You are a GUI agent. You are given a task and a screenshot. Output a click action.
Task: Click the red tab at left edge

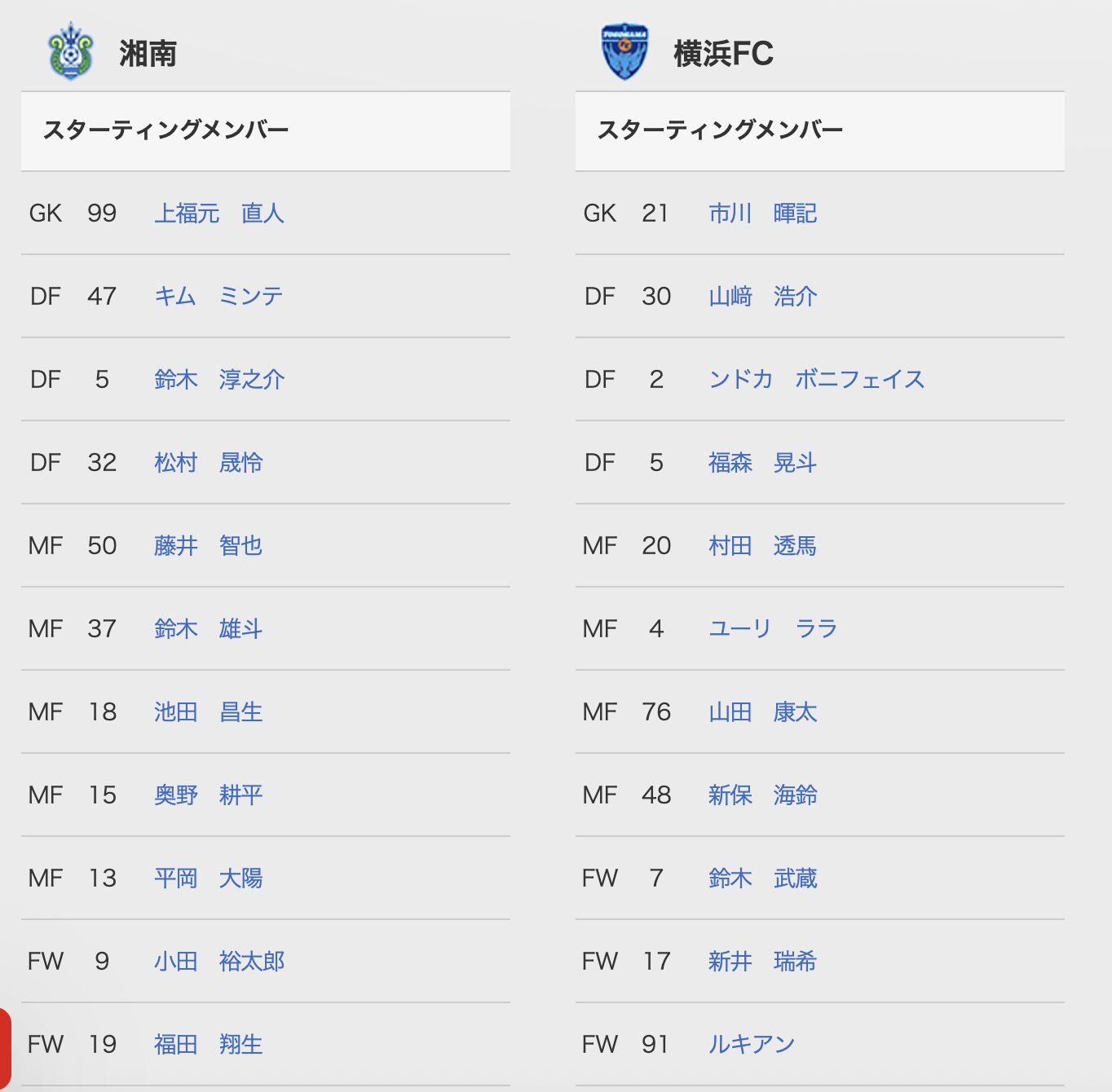(x=5, y=1050)
